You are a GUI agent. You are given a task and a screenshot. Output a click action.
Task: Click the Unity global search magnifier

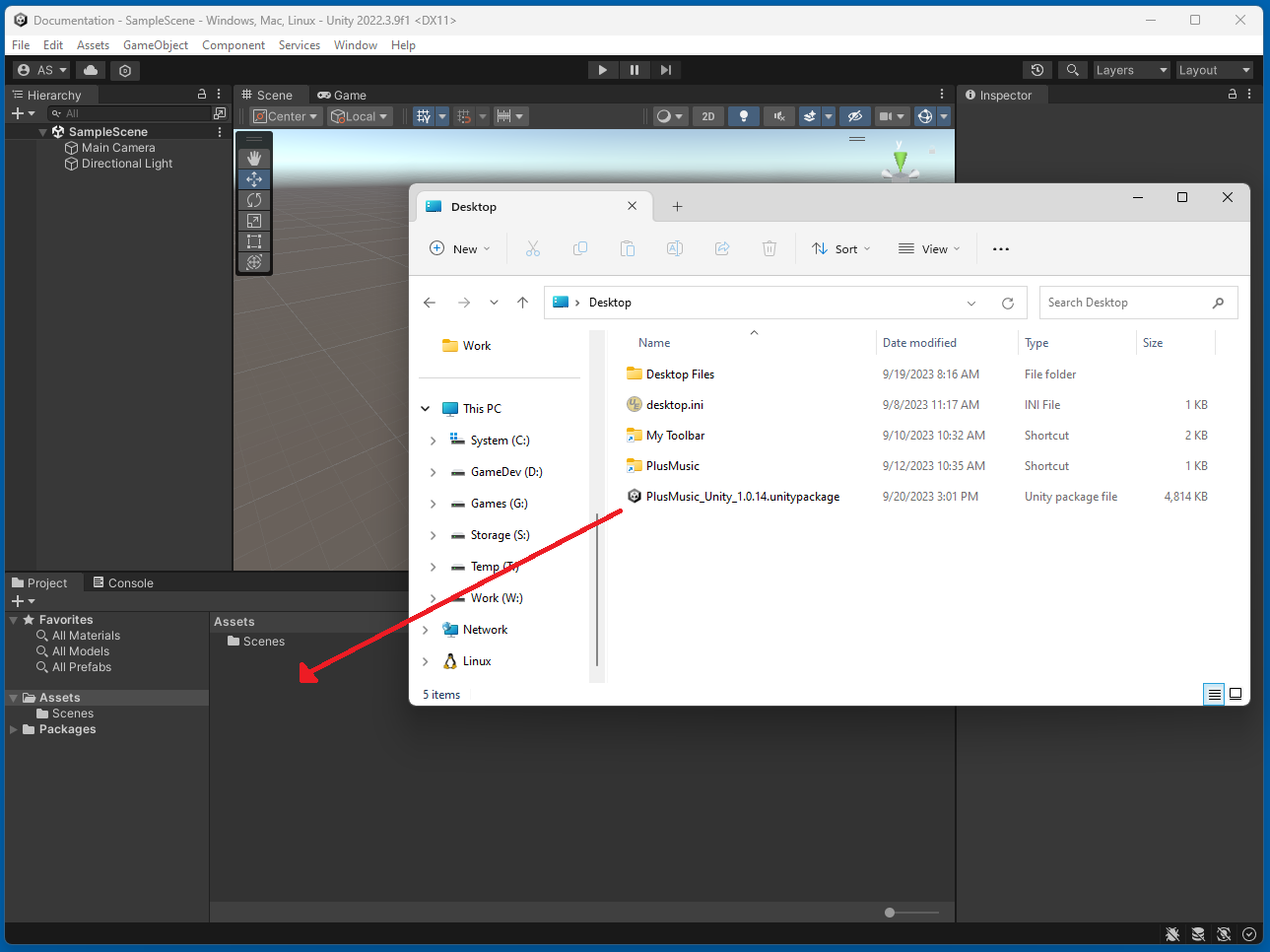pyautogui.click(x=1072, y=70)
